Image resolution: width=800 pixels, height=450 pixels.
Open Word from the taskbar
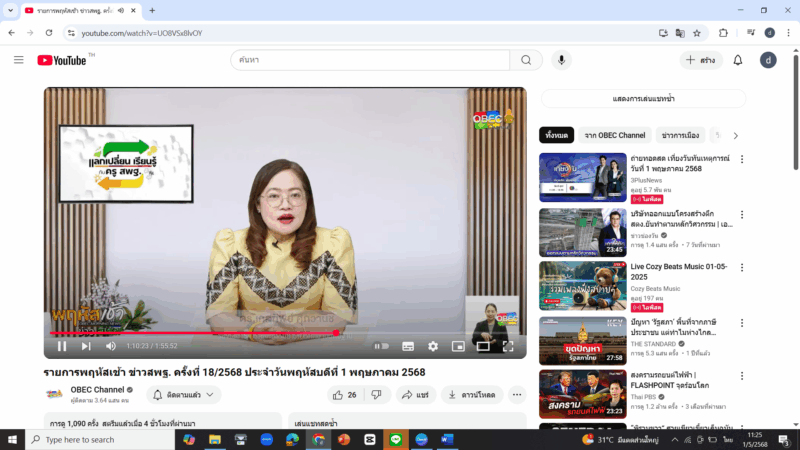pos(447,439)
